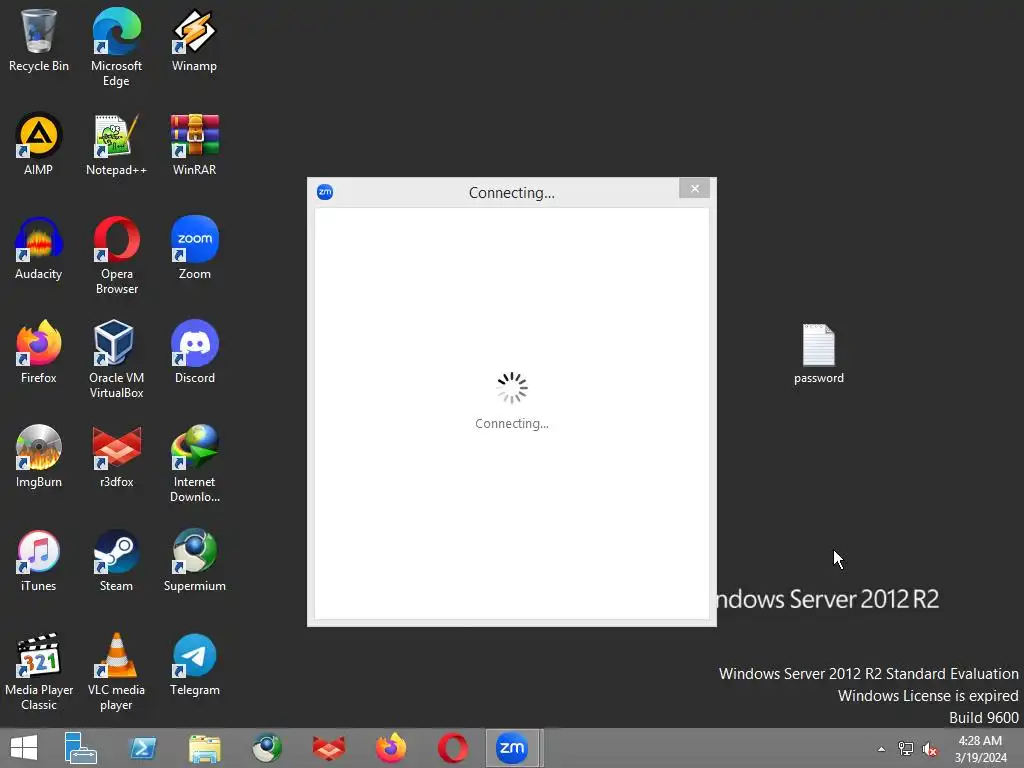Select the r3dfox desktop shortcut

tap(116, 456)
